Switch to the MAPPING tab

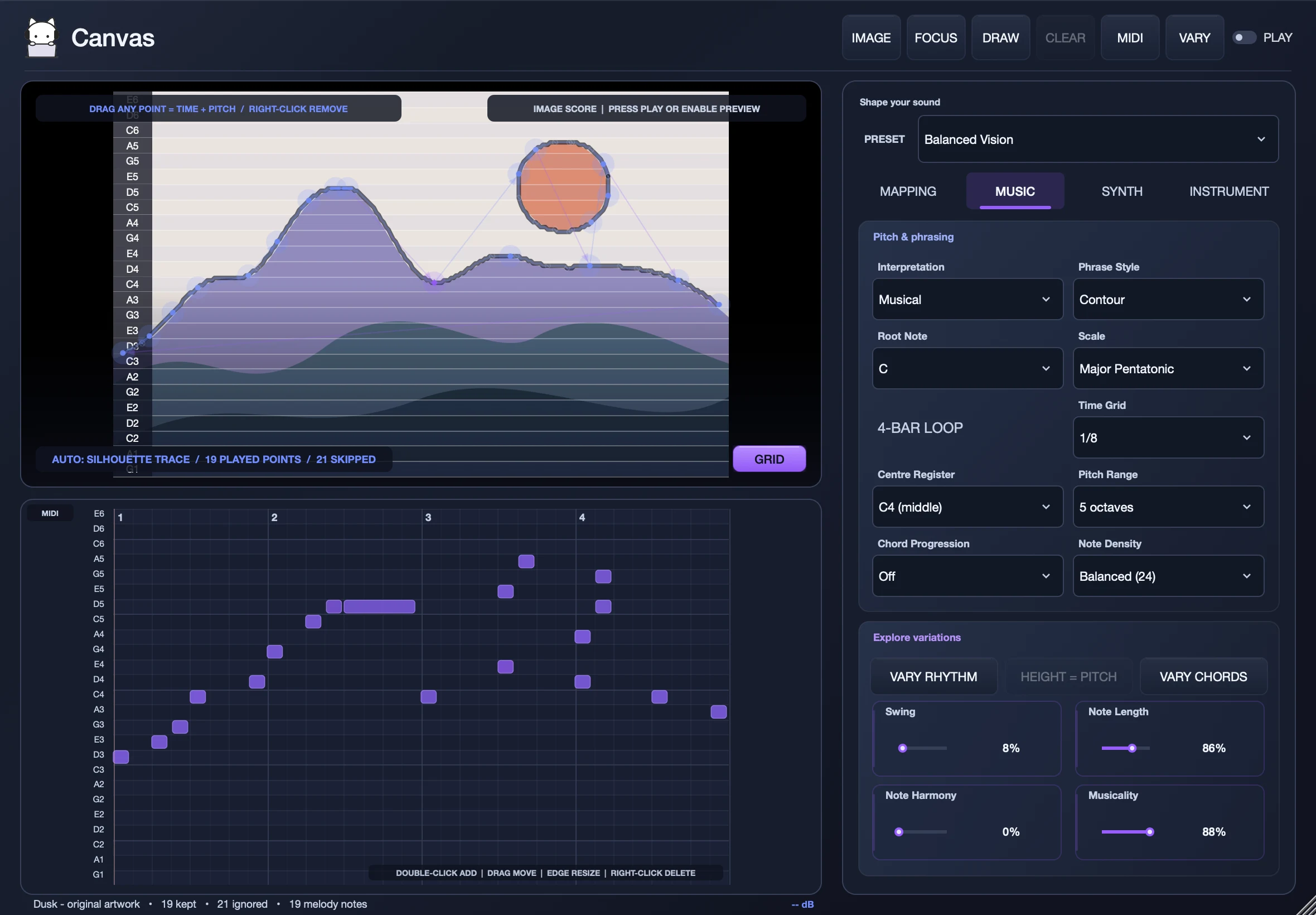[x=908, y=191]
